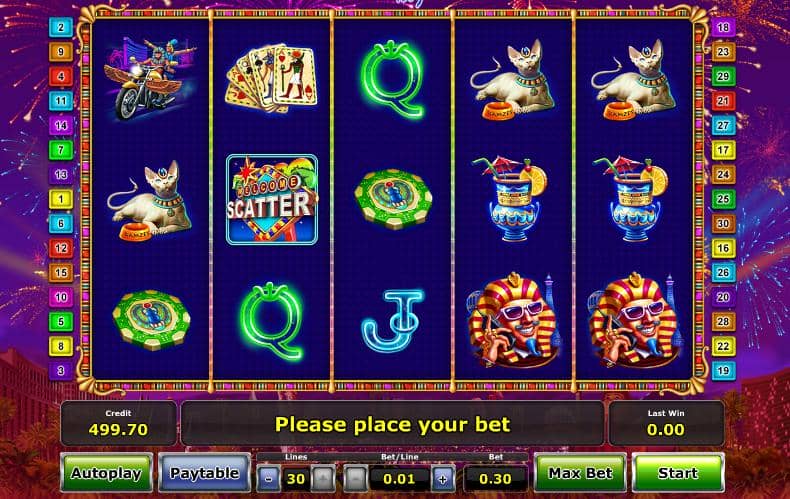The width and height of the screenshot is (790, 499).
Task: Click the green scarab chip on reel three
Action: [x=393, y=199]
